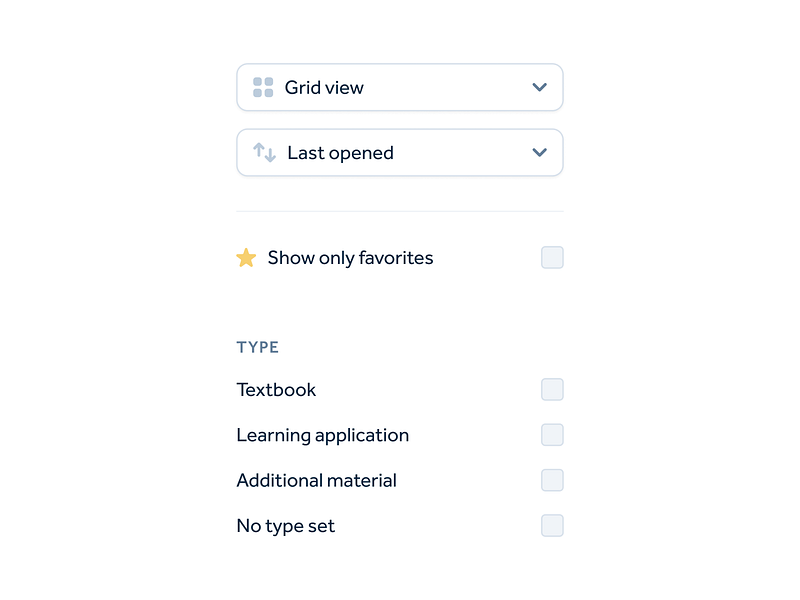The height and width of the screenshot is (600, 800).
Task: Enable the Additional material checkbox
Action: click(x=551, y=480)
